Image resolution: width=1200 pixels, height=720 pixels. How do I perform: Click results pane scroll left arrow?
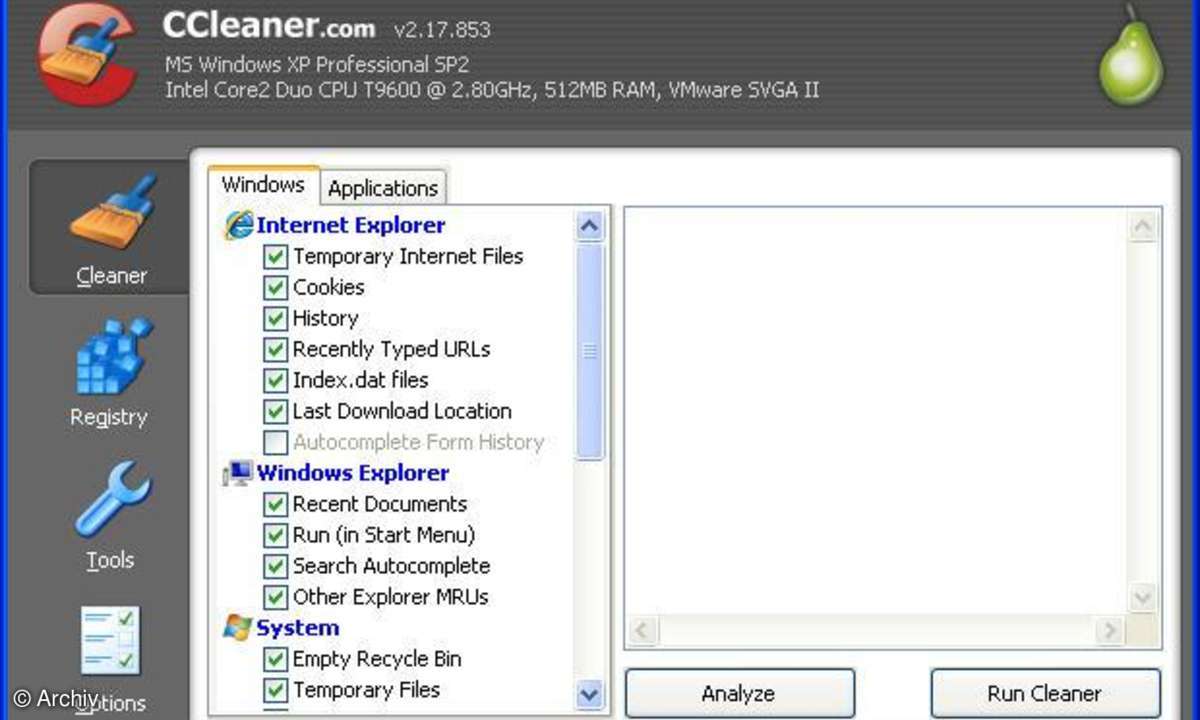click(x=642, y=631)
